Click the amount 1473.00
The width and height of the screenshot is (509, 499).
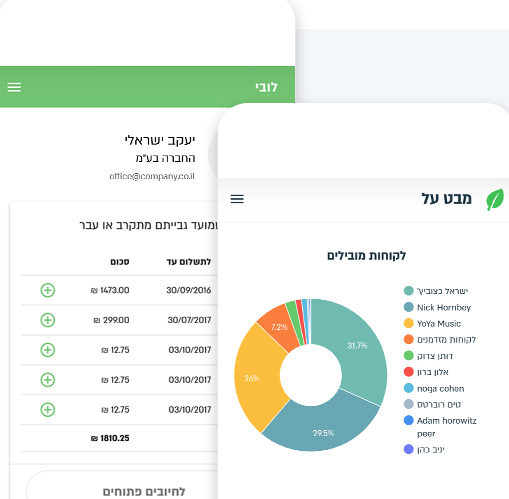click(110, 290)
